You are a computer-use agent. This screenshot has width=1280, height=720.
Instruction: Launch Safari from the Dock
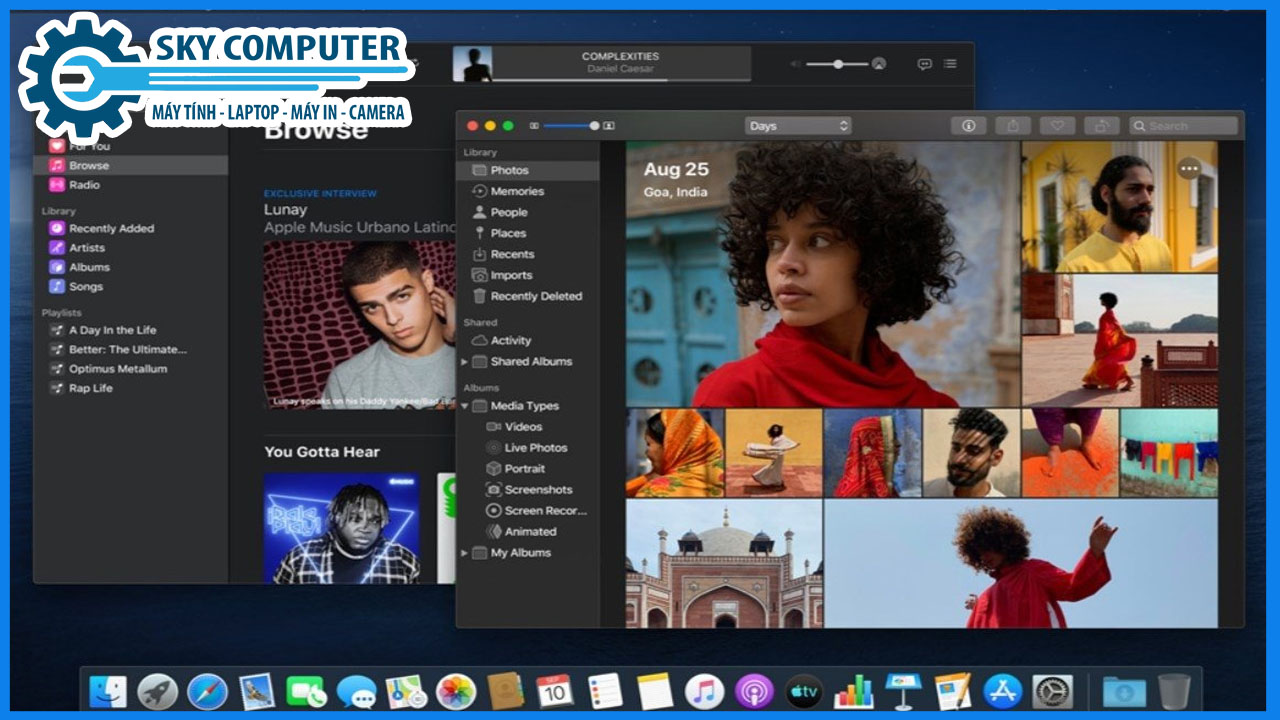(207, 691)
